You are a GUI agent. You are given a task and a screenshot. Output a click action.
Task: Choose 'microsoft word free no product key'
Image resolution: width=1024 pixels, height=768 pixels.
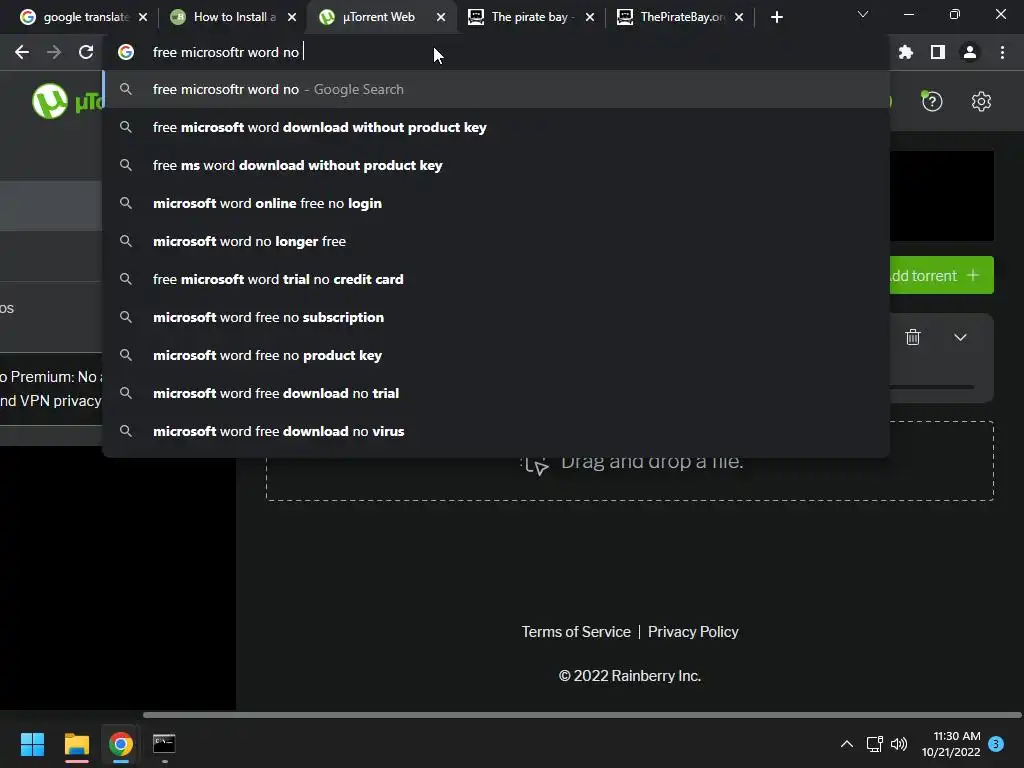(496, 355)
